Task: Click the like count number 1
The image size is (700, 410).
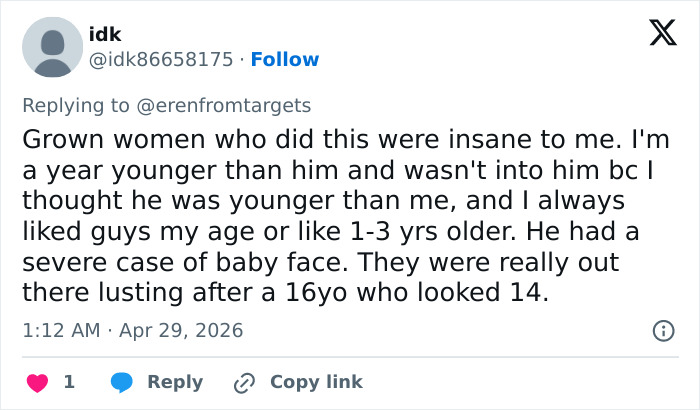Action: [x=69, y=382]
